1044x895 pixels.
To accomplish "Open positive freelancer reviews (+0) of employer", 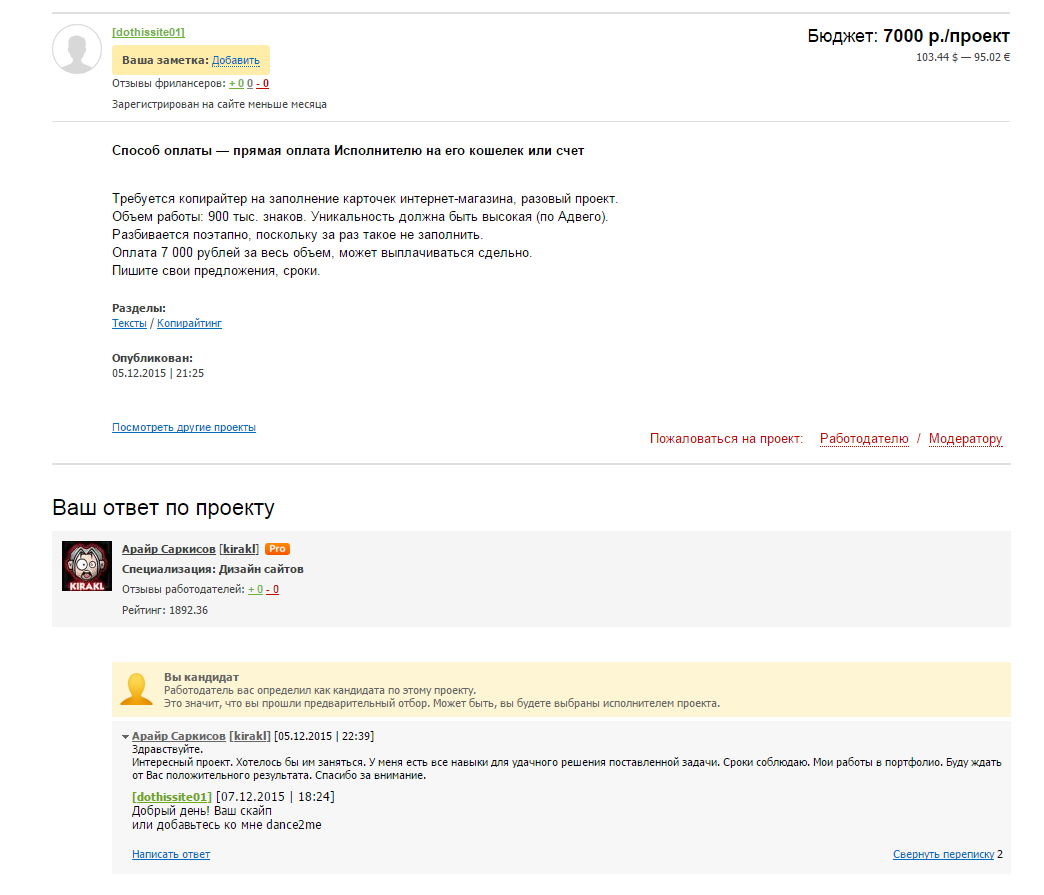I will (236, 84).
